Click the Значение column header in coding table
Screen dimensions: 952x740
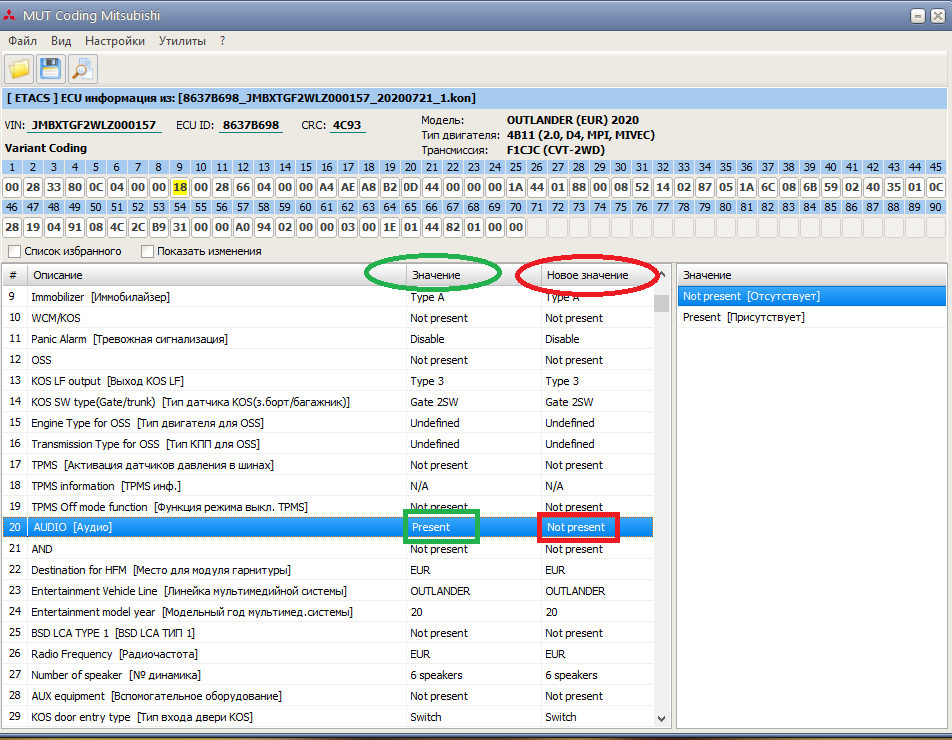click(473, 275)
